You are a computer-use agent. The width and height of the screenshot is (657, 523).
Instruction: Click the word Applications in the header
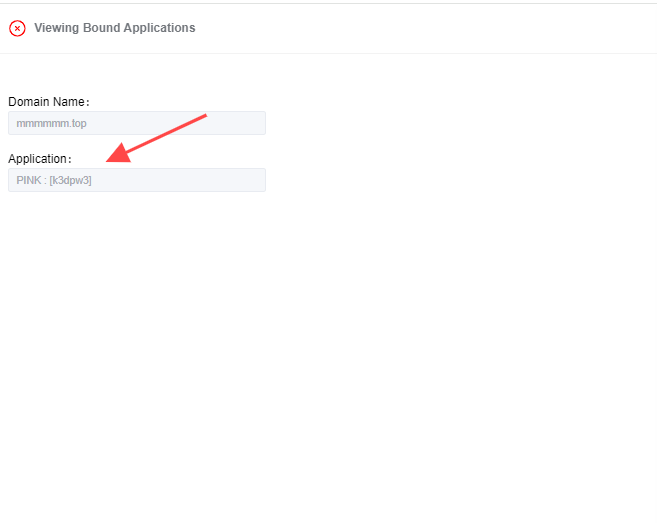point(159,28)
